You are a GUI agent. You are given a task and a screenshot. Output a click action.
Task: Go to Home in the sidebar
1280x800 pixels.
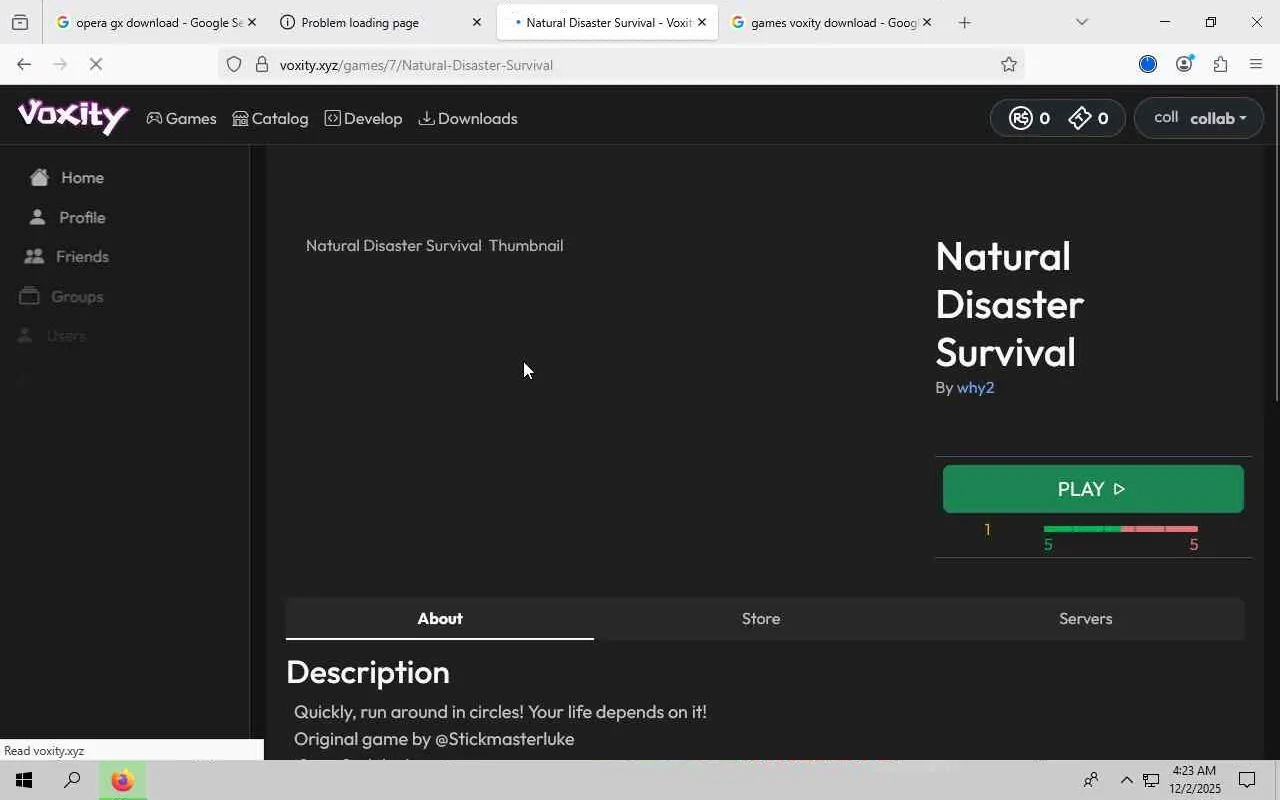click(67, 178)
